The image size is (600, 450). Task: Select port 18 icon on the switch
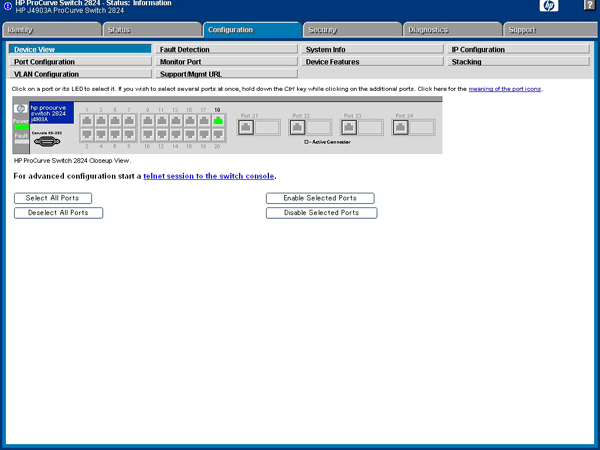pos(204,135)
